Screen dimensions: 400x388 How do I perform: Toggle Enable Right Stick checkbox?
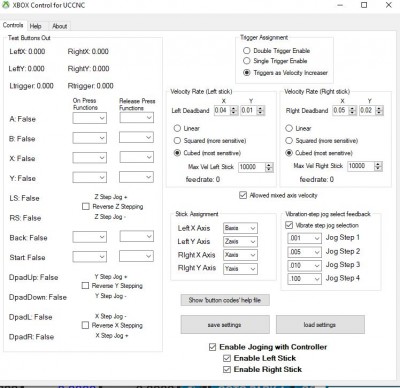[227, 369]
